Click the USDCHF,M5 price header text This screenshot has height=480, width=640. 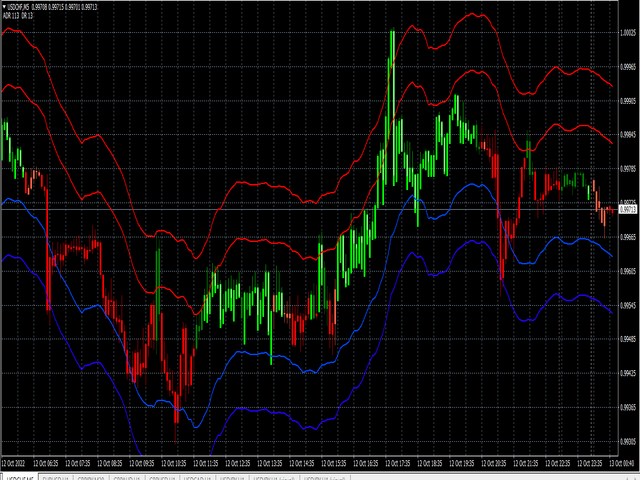click(x=52, y=7)
